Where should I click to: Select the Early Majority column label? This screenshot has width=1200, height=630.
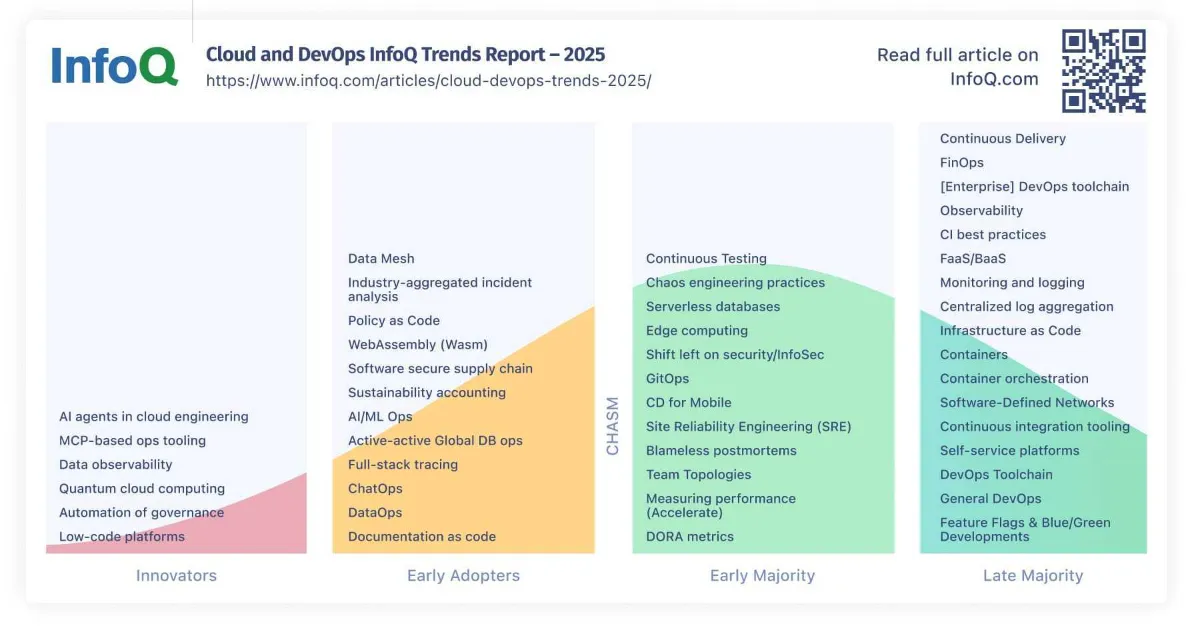click(762, 575)
